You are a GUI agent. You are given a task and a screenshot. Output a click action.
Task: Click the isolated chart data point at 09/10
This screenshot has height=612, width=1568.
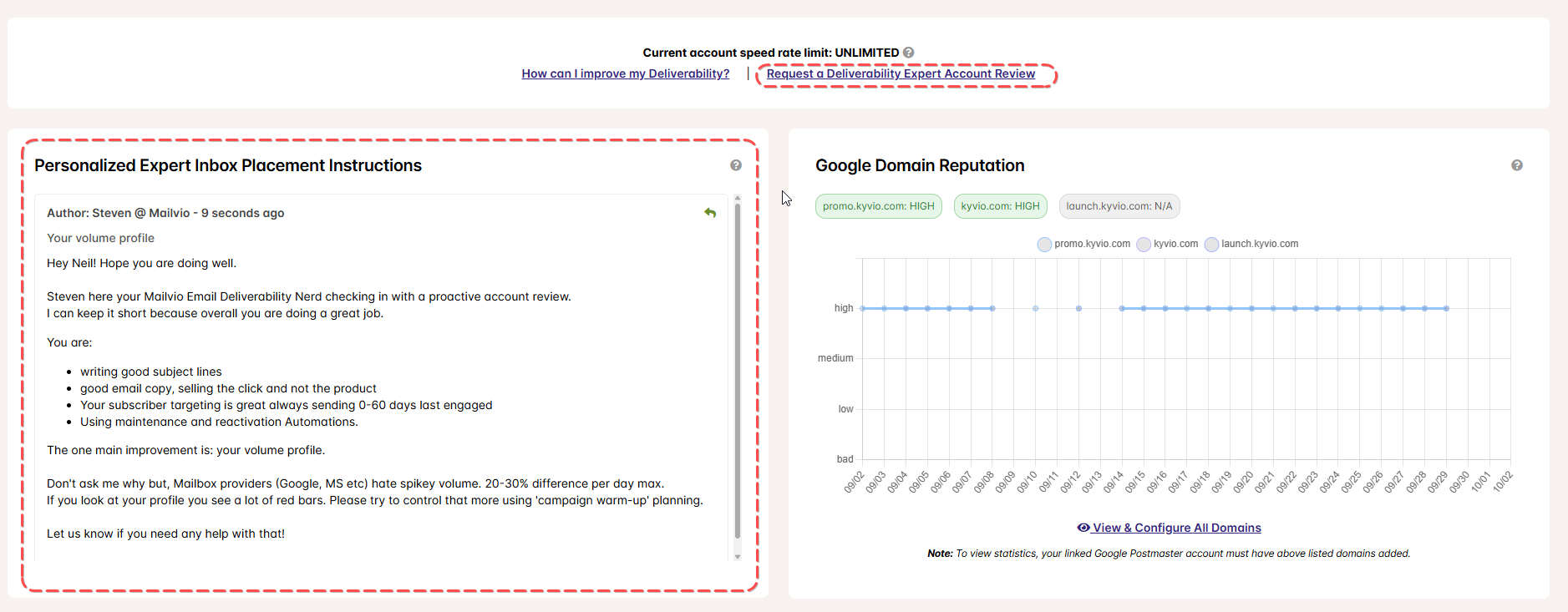pos(1036,309)
